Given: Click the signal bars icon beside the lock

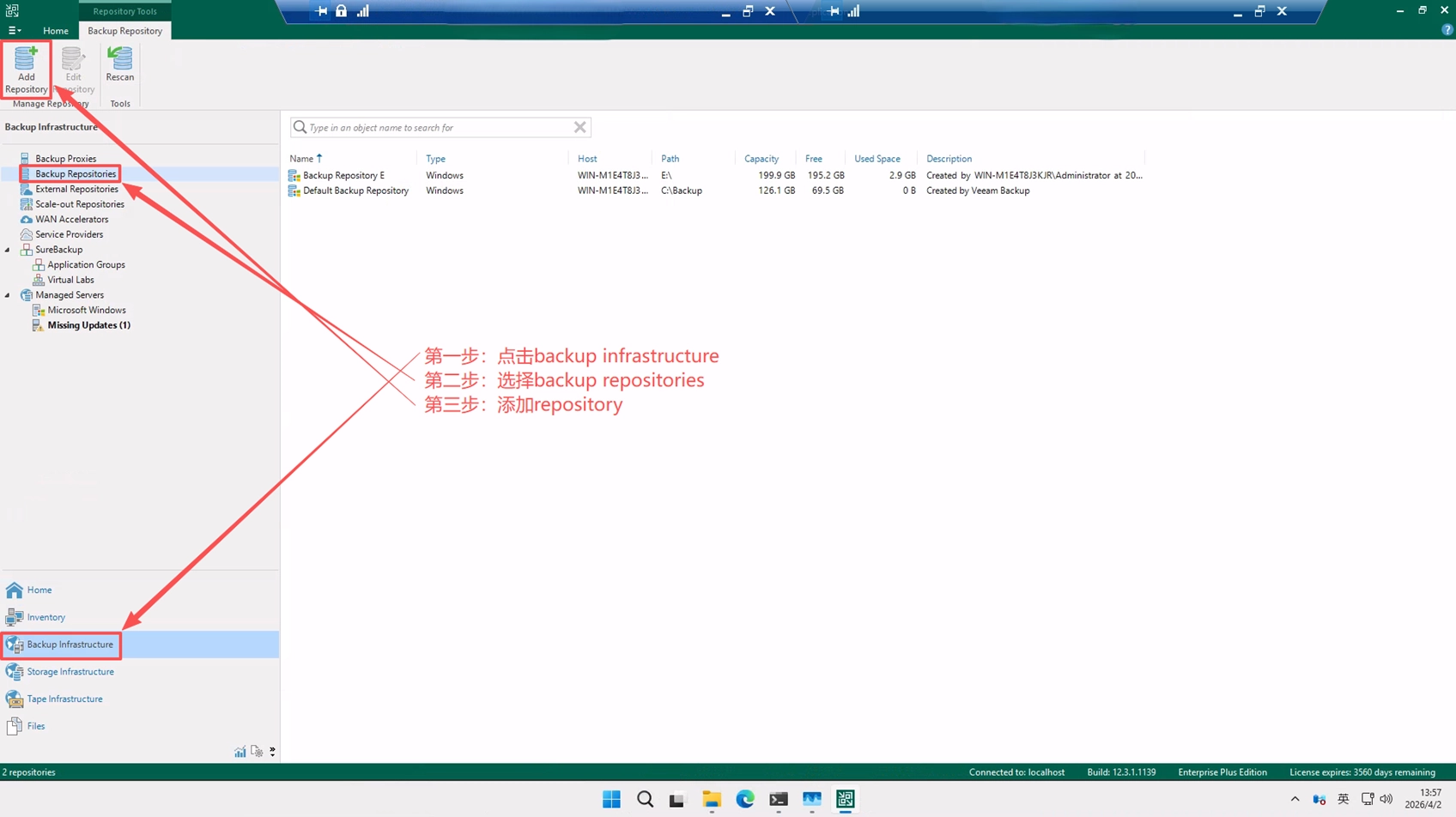Looking at the screenshot, I should tap(363, 11).
